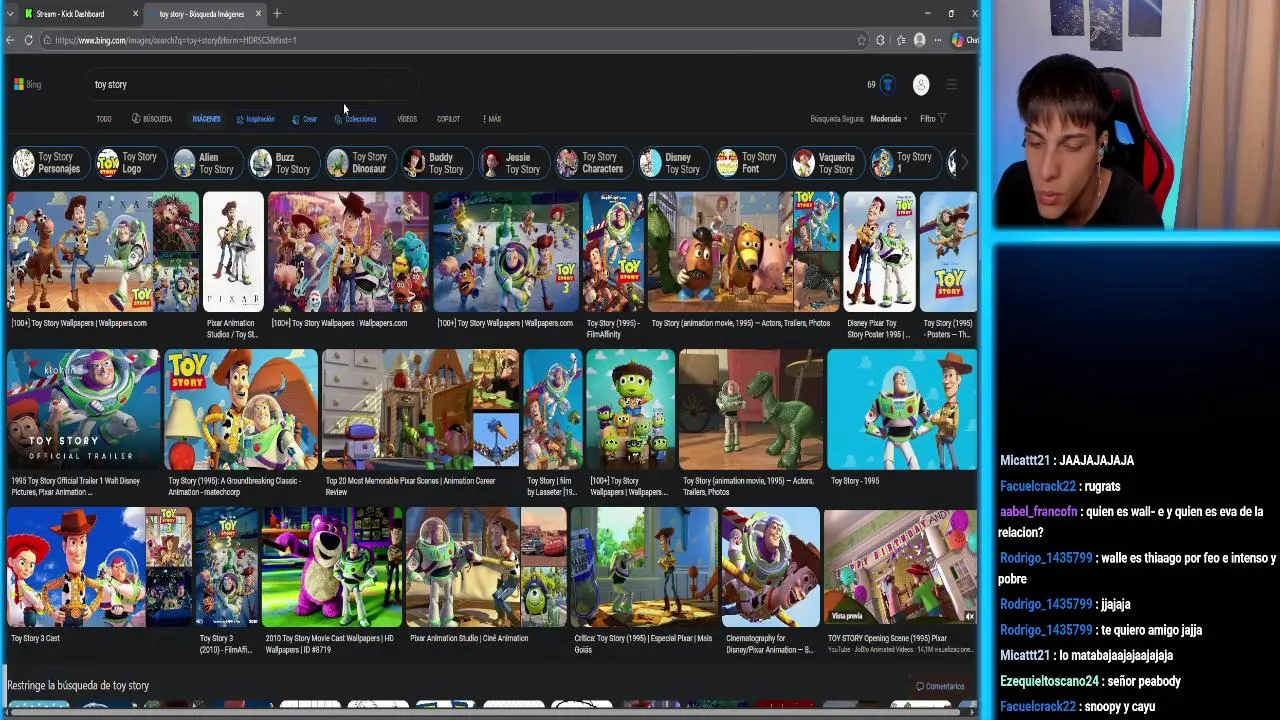Open green aliens Toy Story wallpaper thumbnail
Screen dimensions: 1280x720
point(630,409)
